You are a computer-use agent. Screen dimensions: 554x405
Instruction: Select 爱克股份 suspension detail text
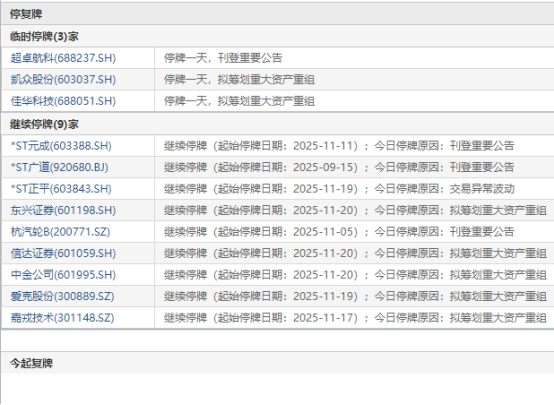click(355, 296)
